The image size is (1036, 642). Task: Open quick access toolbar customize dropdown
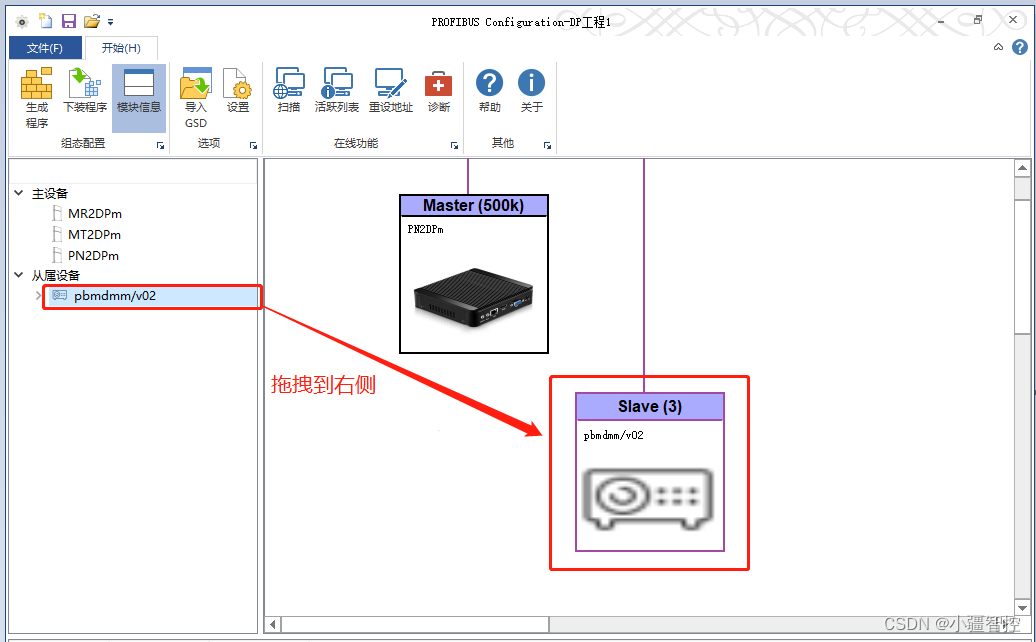110,22
